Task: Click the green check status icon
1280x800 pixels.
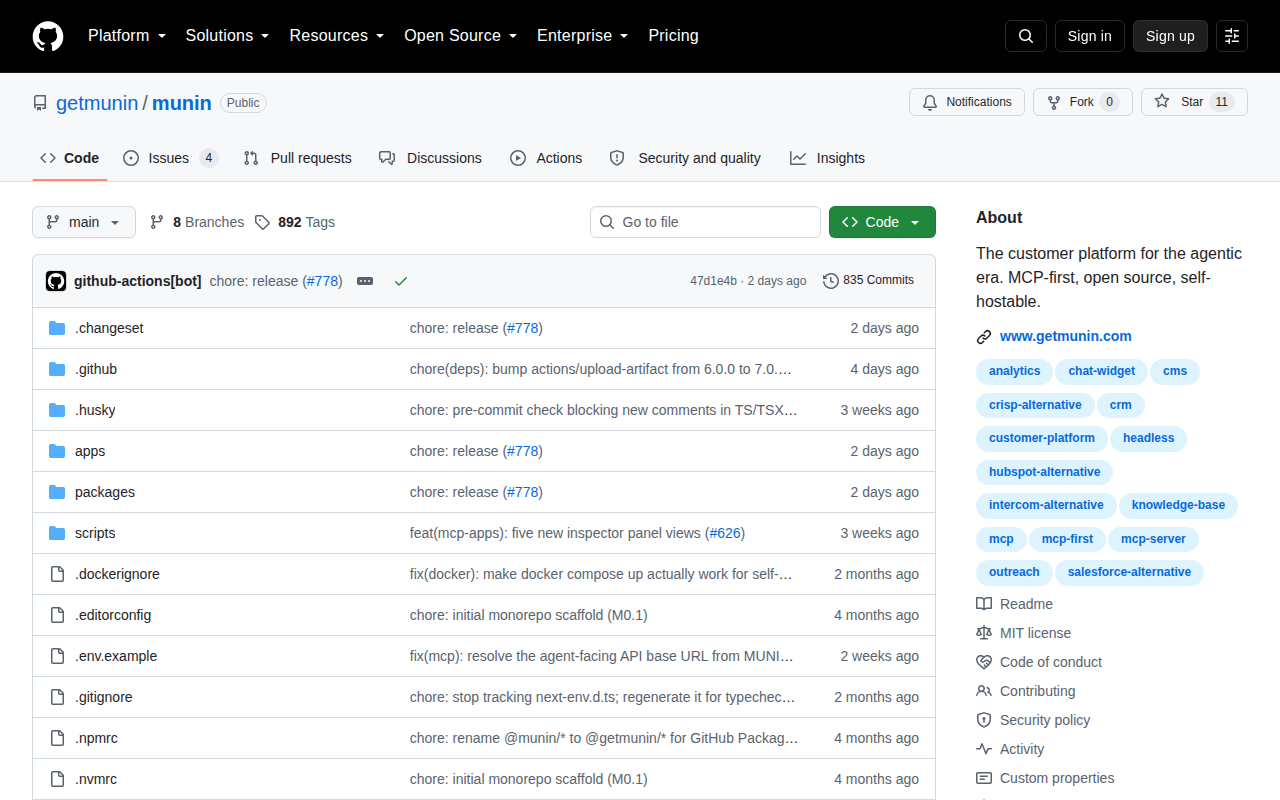Action: (x=401, y=281)
